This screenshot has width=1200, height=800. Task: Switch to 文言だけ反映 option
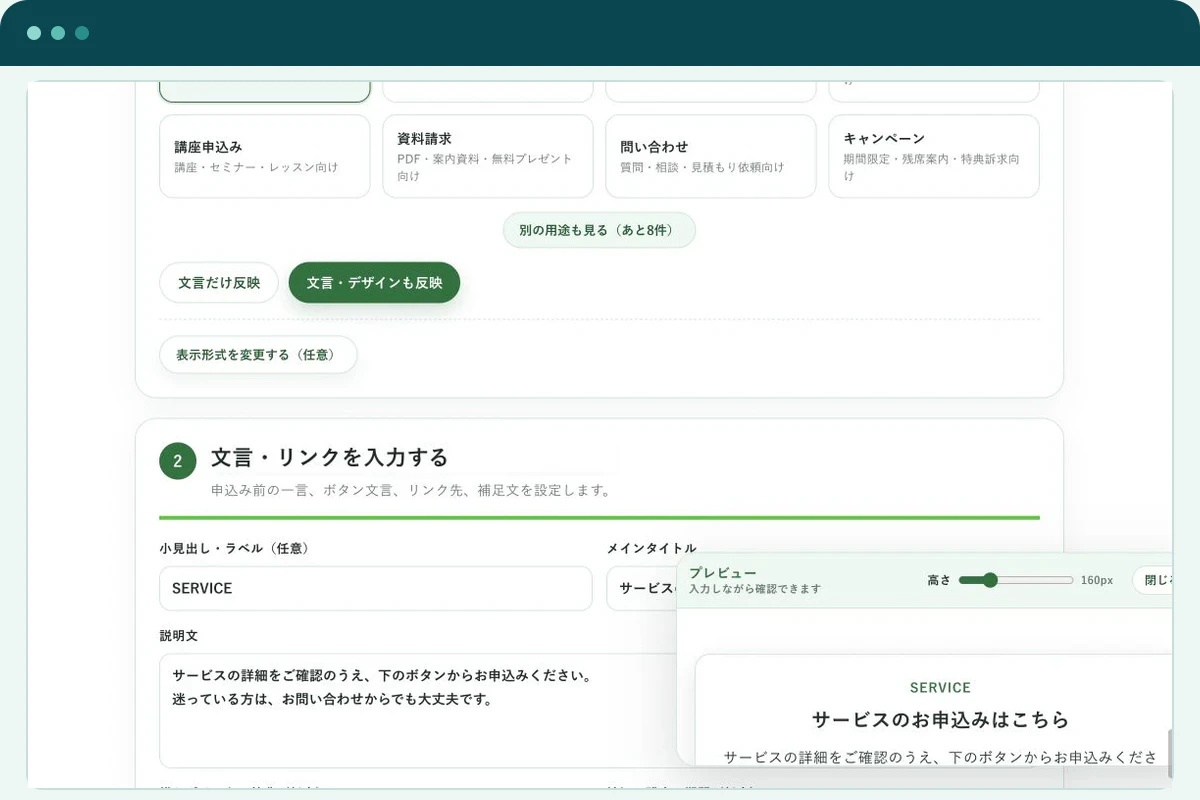tap(219, 283)
